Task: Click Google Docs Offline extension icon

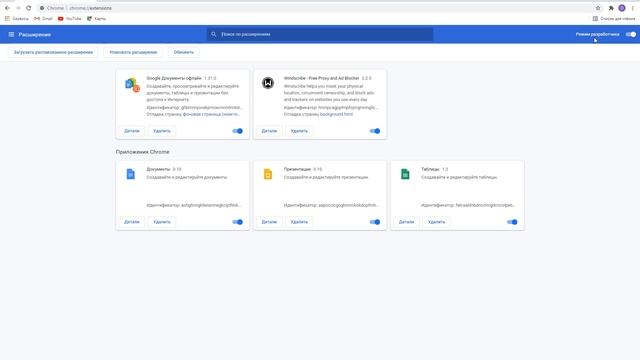Action: 132,84
